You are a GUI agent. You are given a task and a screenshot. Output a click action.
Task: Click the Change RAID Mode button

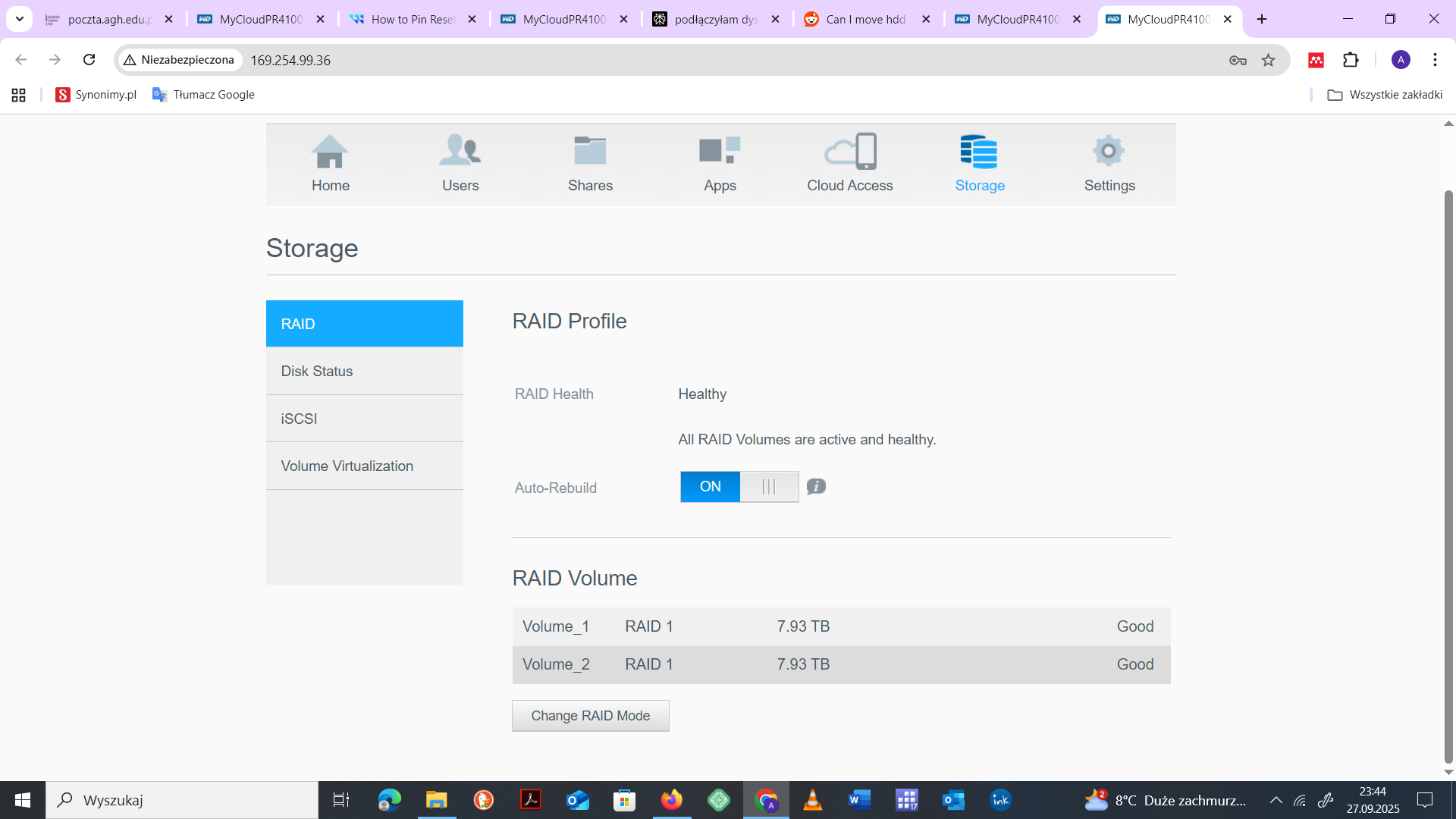pyautogui.click(x=591, y=716)
